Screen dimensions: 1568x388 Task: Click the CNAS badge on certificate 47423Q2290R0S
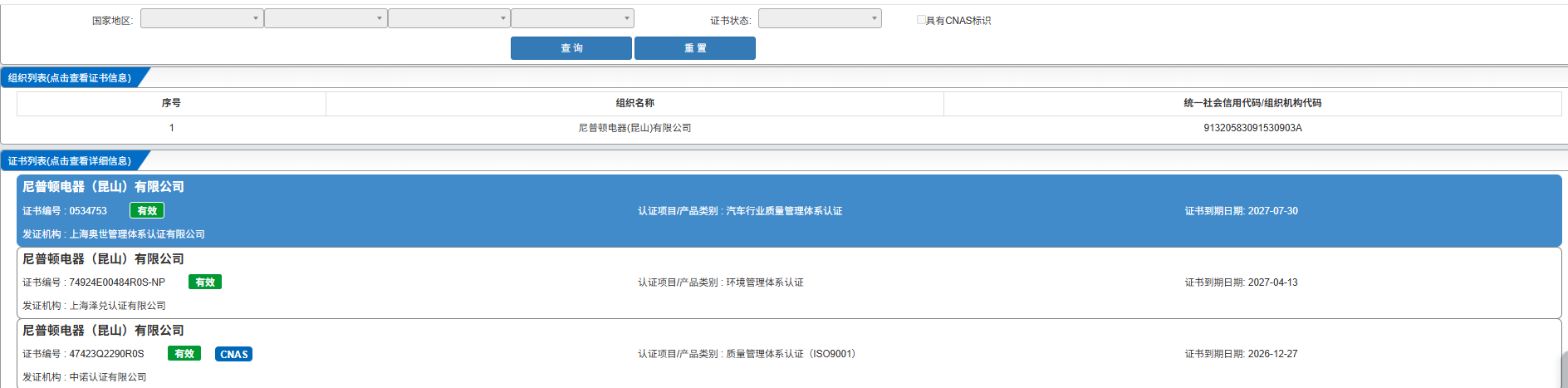pos(234,354)
